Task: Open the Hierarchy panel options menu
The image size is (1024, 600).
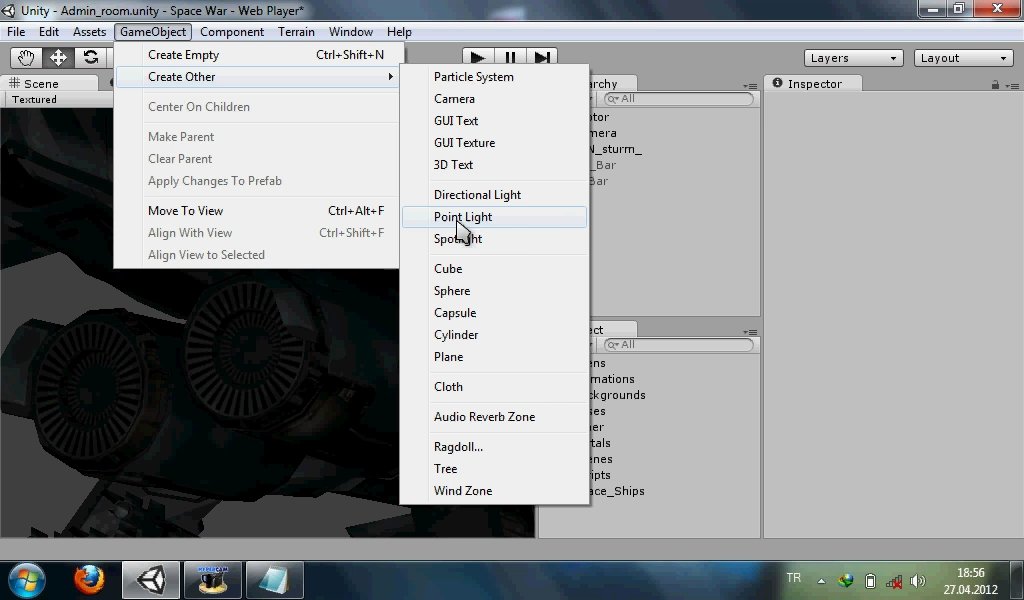Action: click(x=750, y=86)
